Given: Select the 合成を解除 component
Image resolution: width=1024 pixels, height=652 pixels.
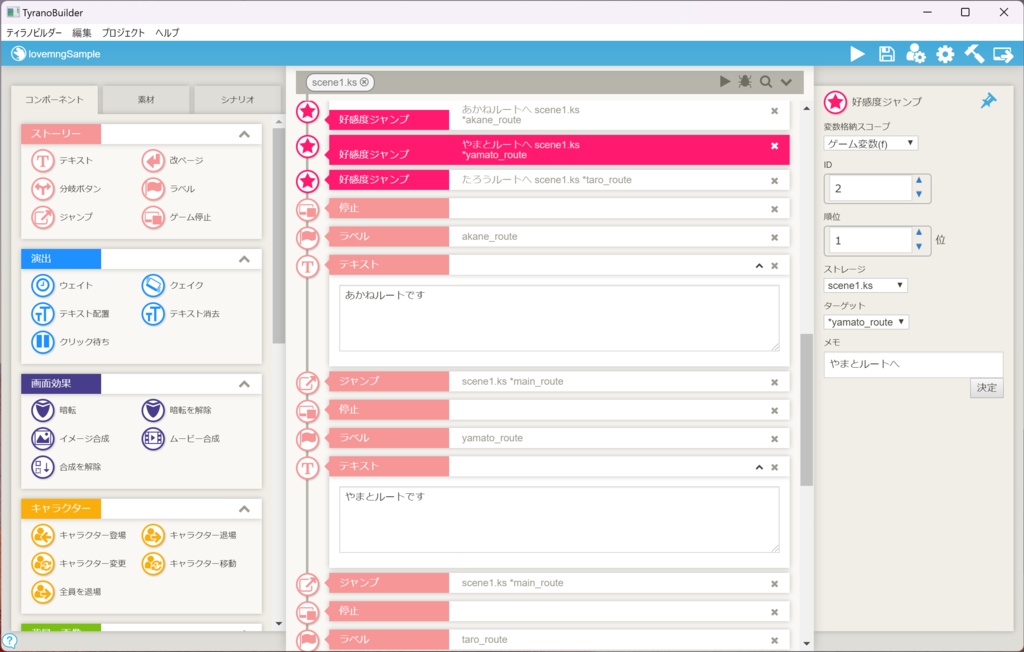Looking at the screenshot, I should [x=66, y=466].
